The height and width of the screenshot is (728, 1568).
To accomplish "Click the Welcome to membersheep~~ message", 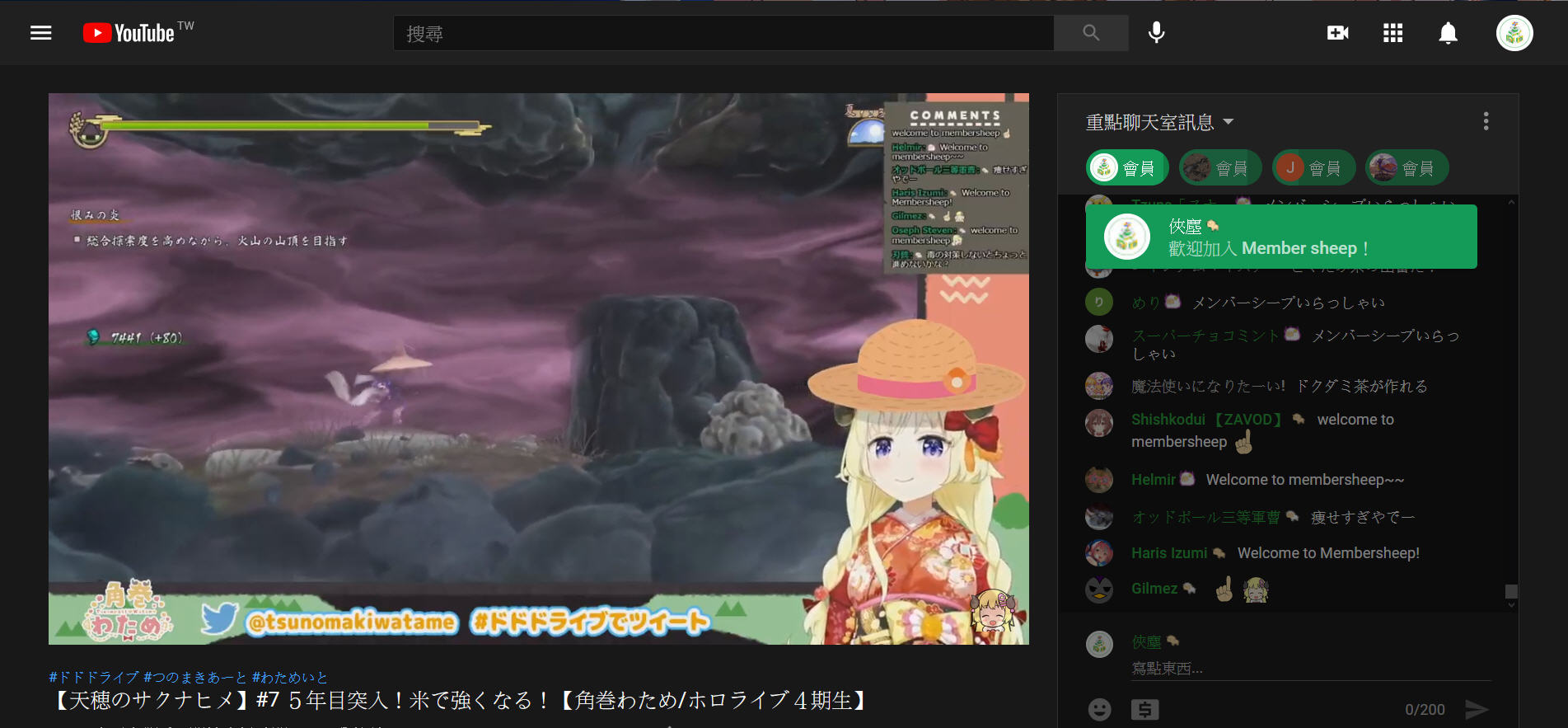I will [1305, 480].
